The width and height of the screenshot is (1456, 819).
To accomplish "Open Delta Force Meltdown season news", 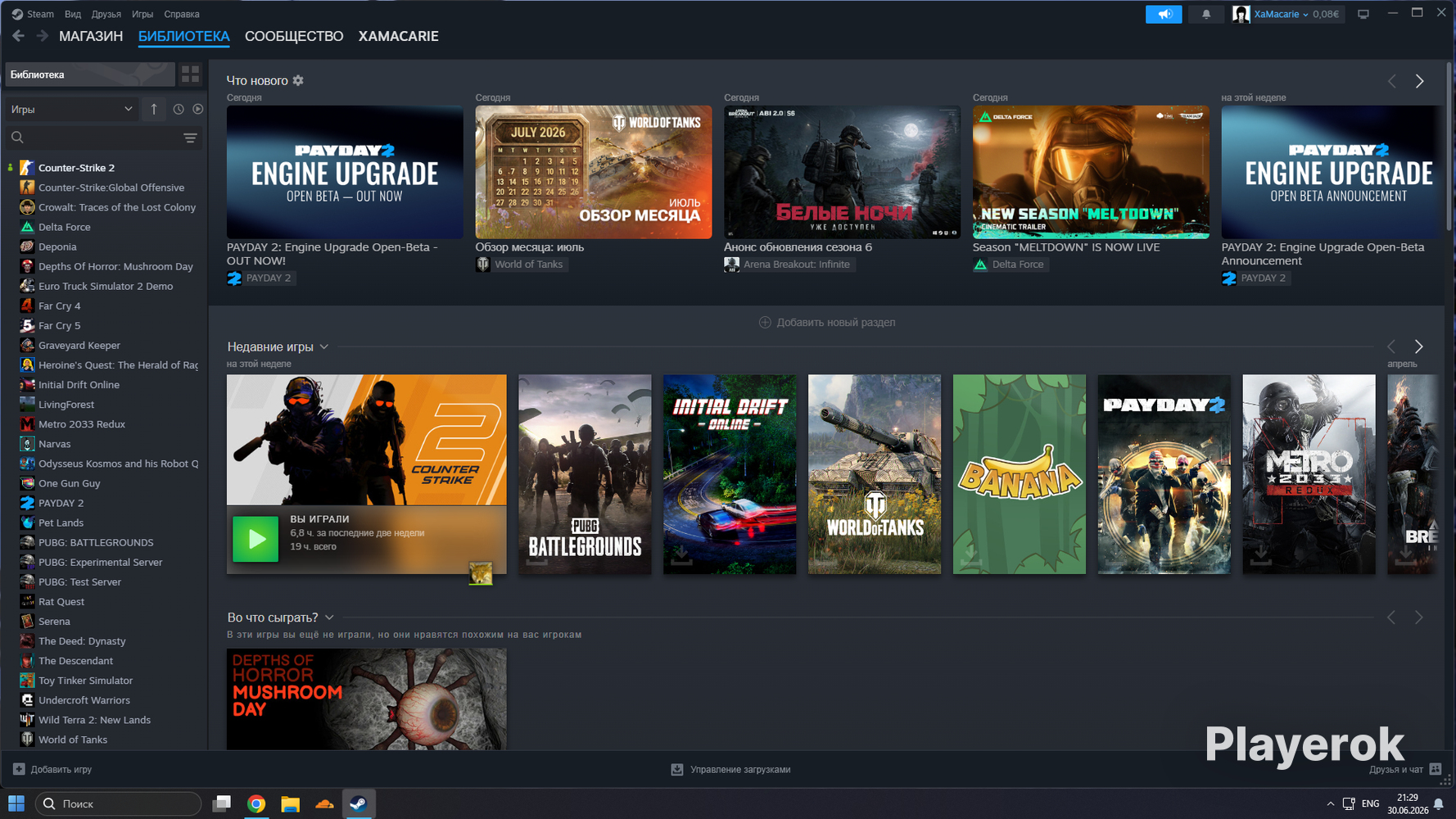I will [x=1091, y=172].
